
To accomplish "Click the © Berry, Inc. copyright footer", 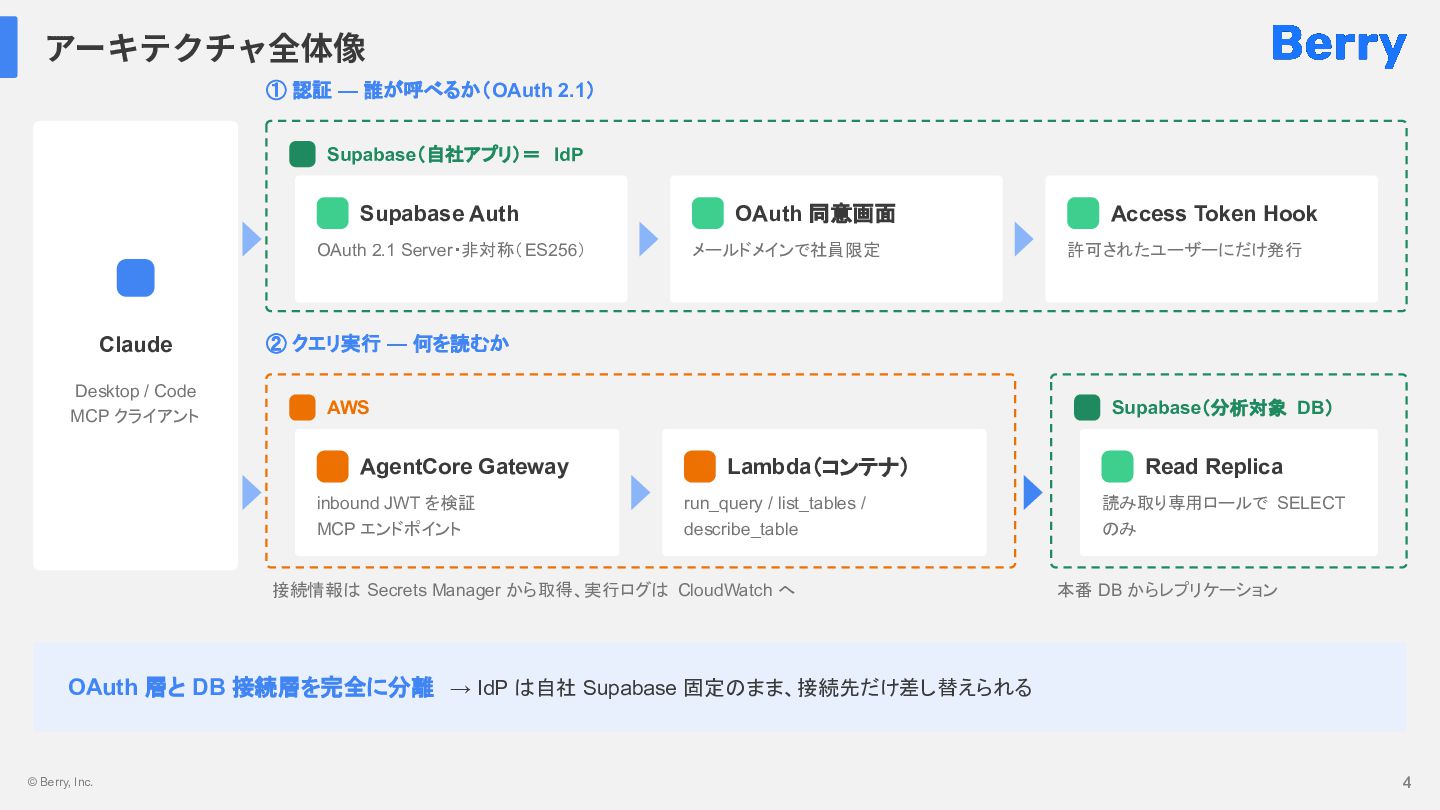I will 60,782.
